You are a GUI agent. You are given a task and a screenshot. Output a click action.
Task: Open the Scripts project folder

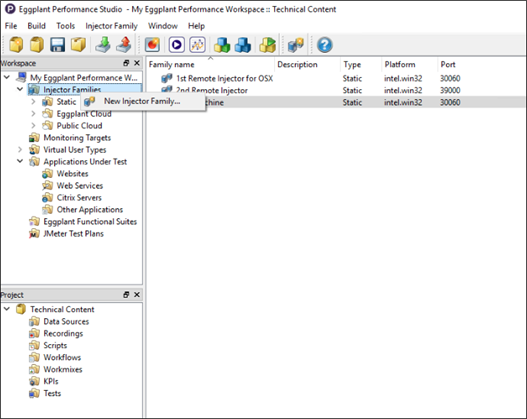click(55, 345)
